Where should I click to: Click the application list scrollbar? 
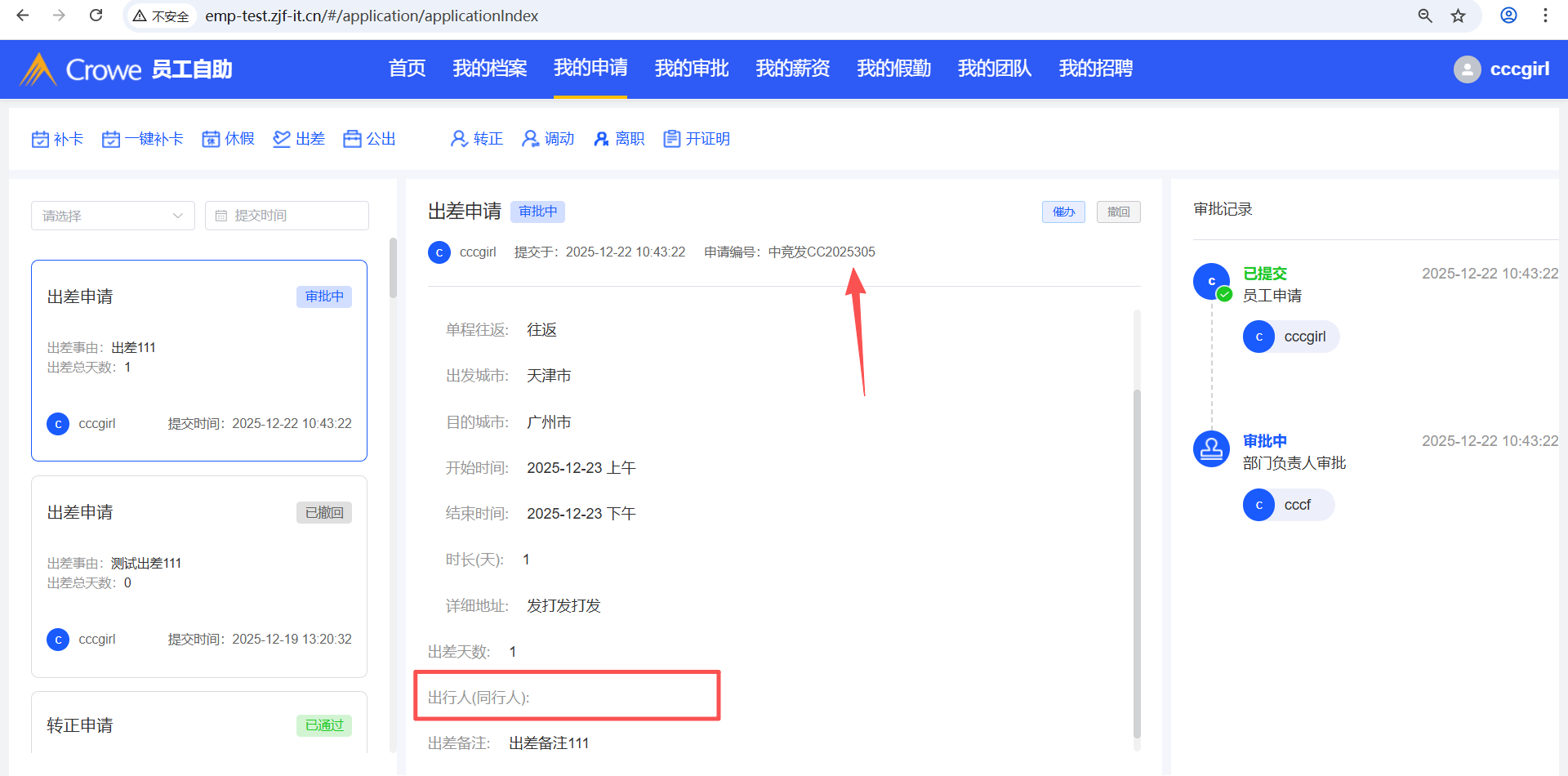point(393,268)
